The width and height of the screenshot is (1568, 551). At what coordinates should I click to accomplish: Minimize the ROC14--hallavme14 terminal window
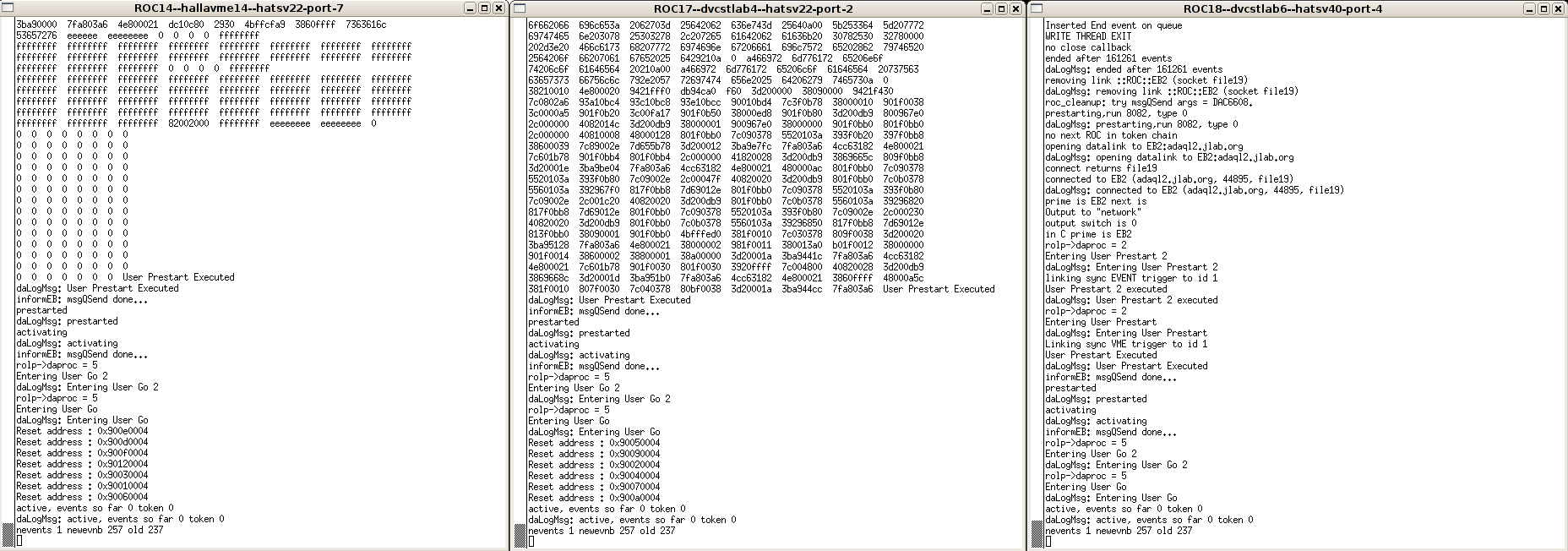471,8
